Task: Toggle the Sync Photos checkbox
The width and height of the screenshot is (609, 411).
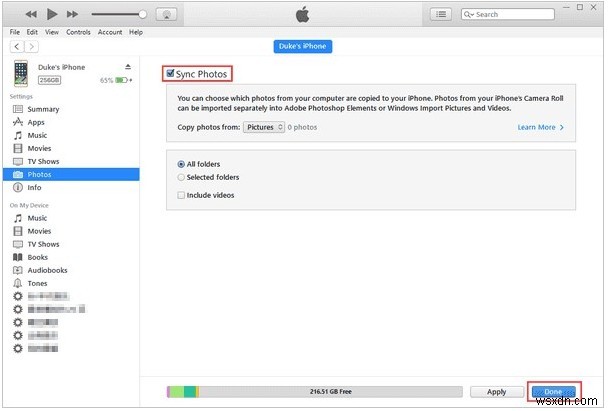Action: pyautogui.click(x=170, y=73)
